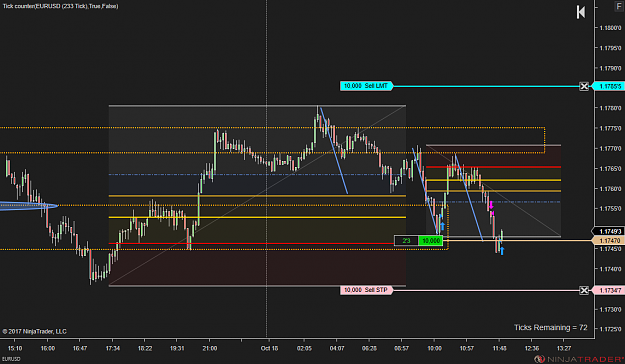Click the 21:00 time axis label

coord(210,348)
